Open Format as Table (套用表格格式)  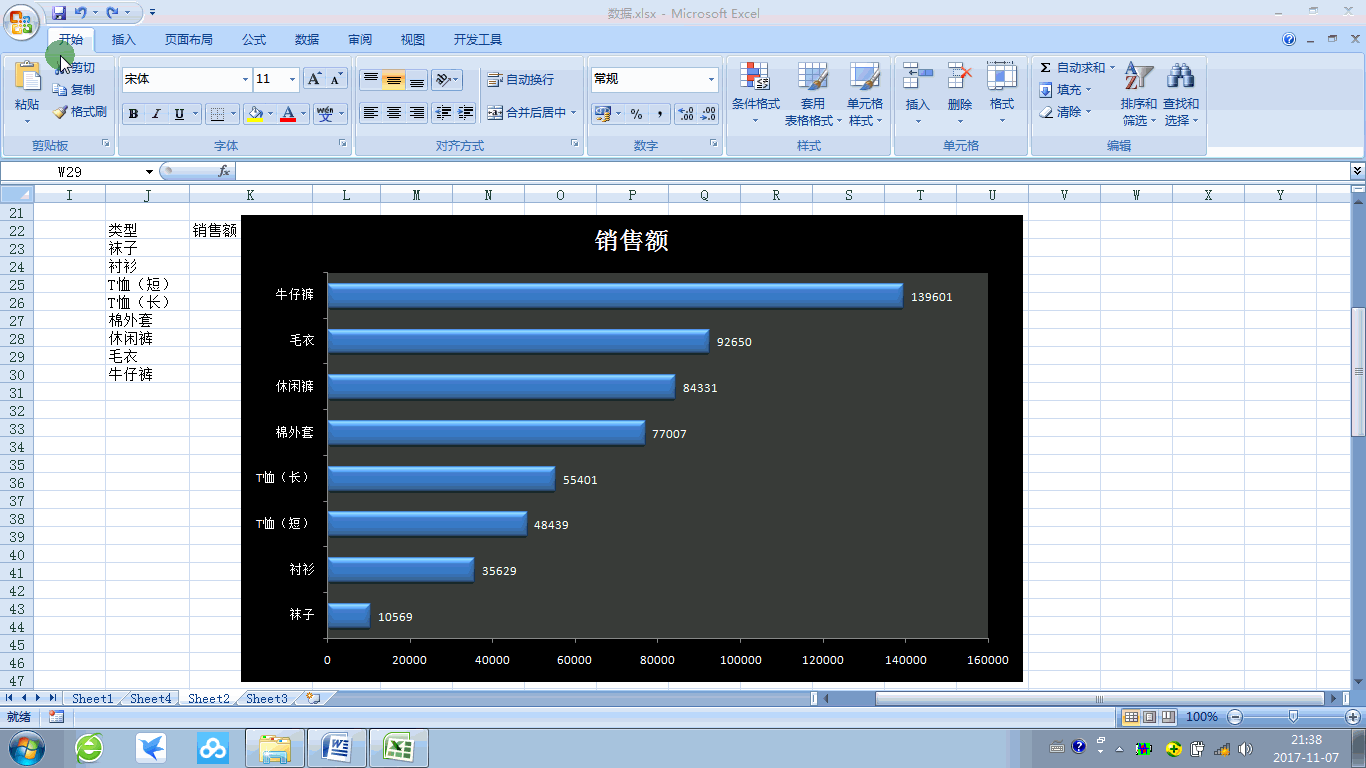pos(812,94)
